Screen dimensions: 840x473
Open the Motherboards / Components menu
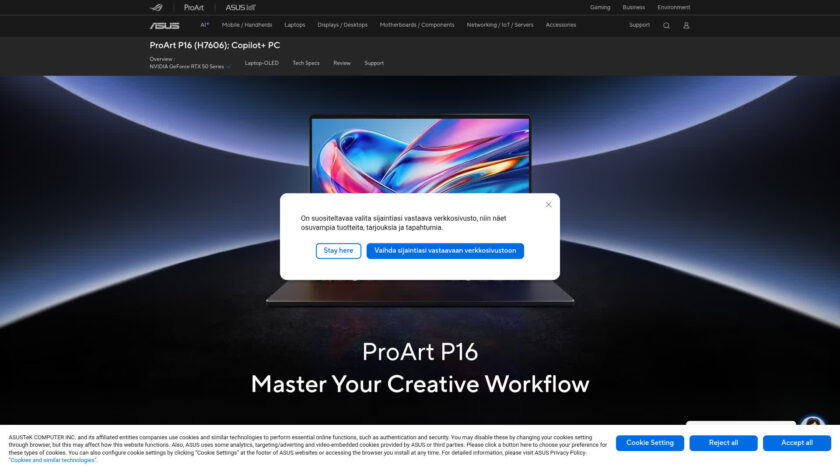pyautogui.click(x=417, y=25)
